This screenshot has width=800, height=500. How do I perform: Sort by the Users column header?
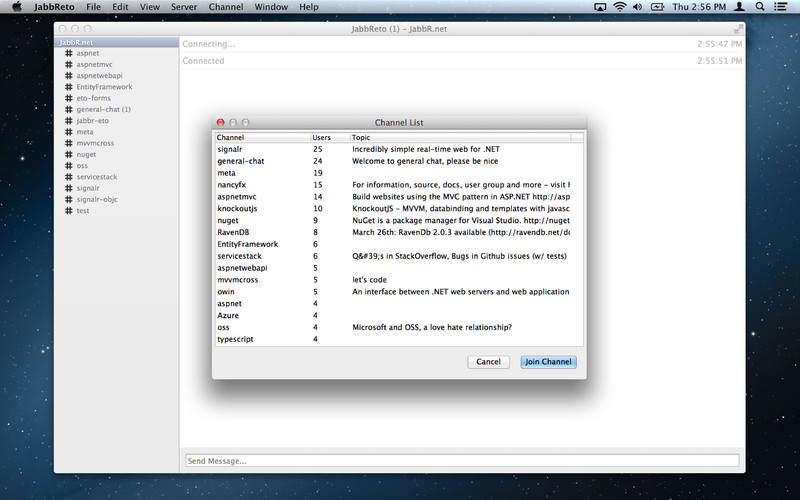[330, 137]
